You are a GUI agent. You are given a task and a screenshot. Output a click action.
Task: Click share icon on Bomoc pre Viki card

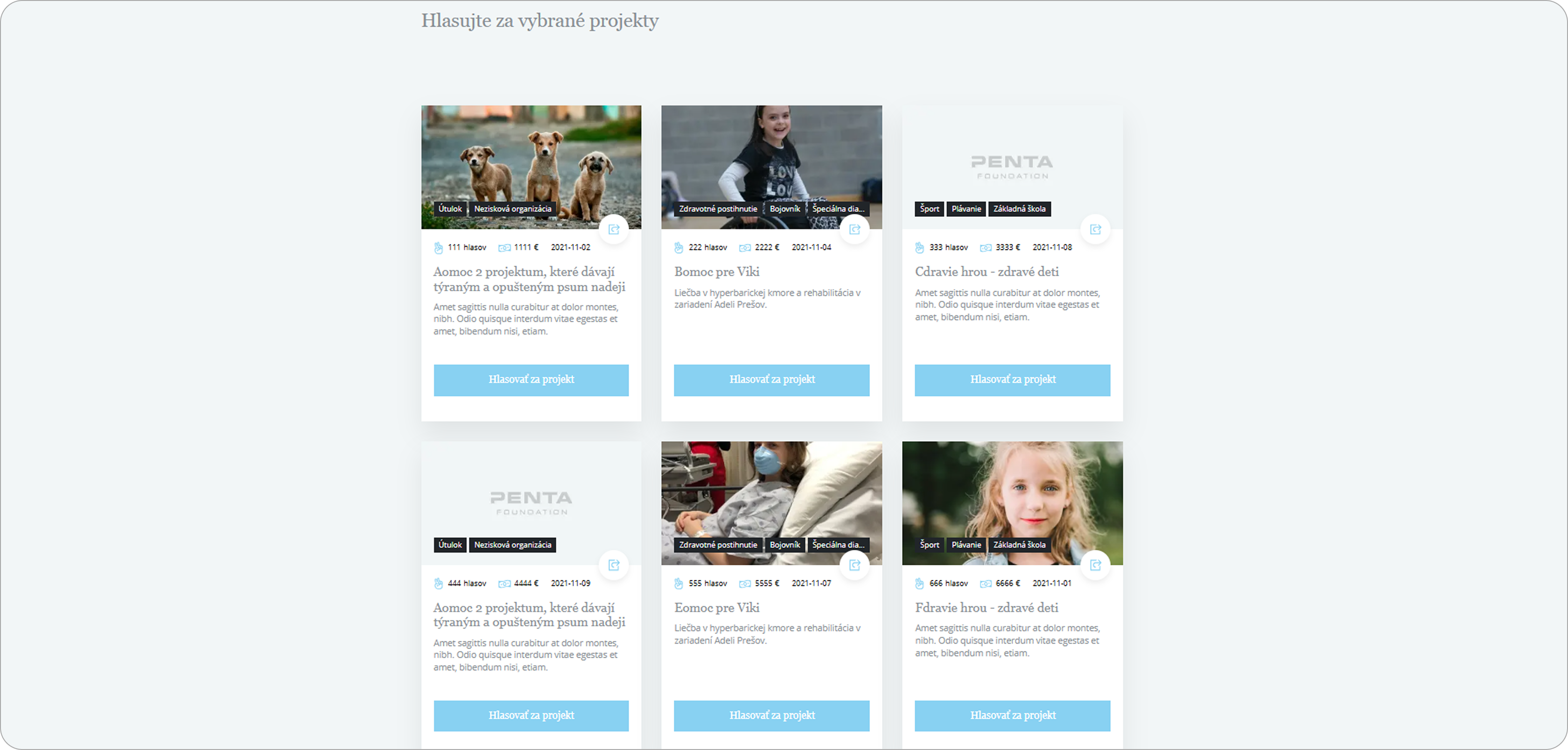pyautogui.click(x=854, y=229)
